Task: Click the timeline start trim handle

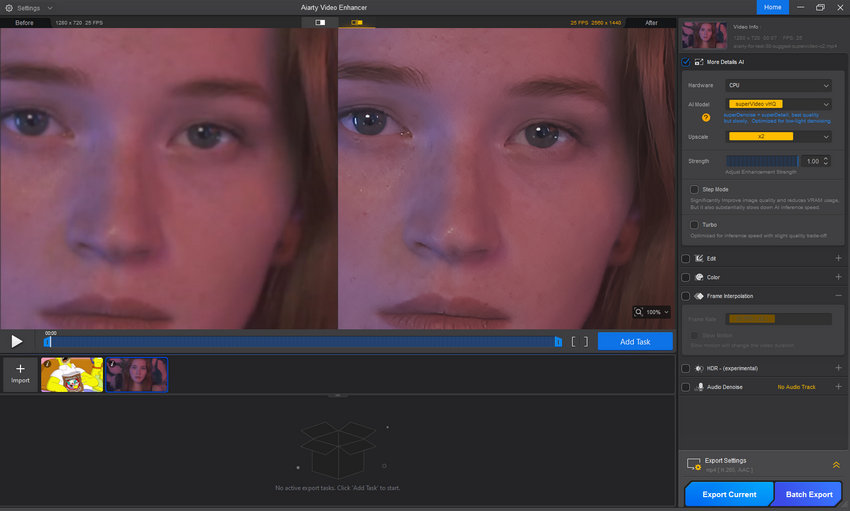Action: [x=47, y=342]
